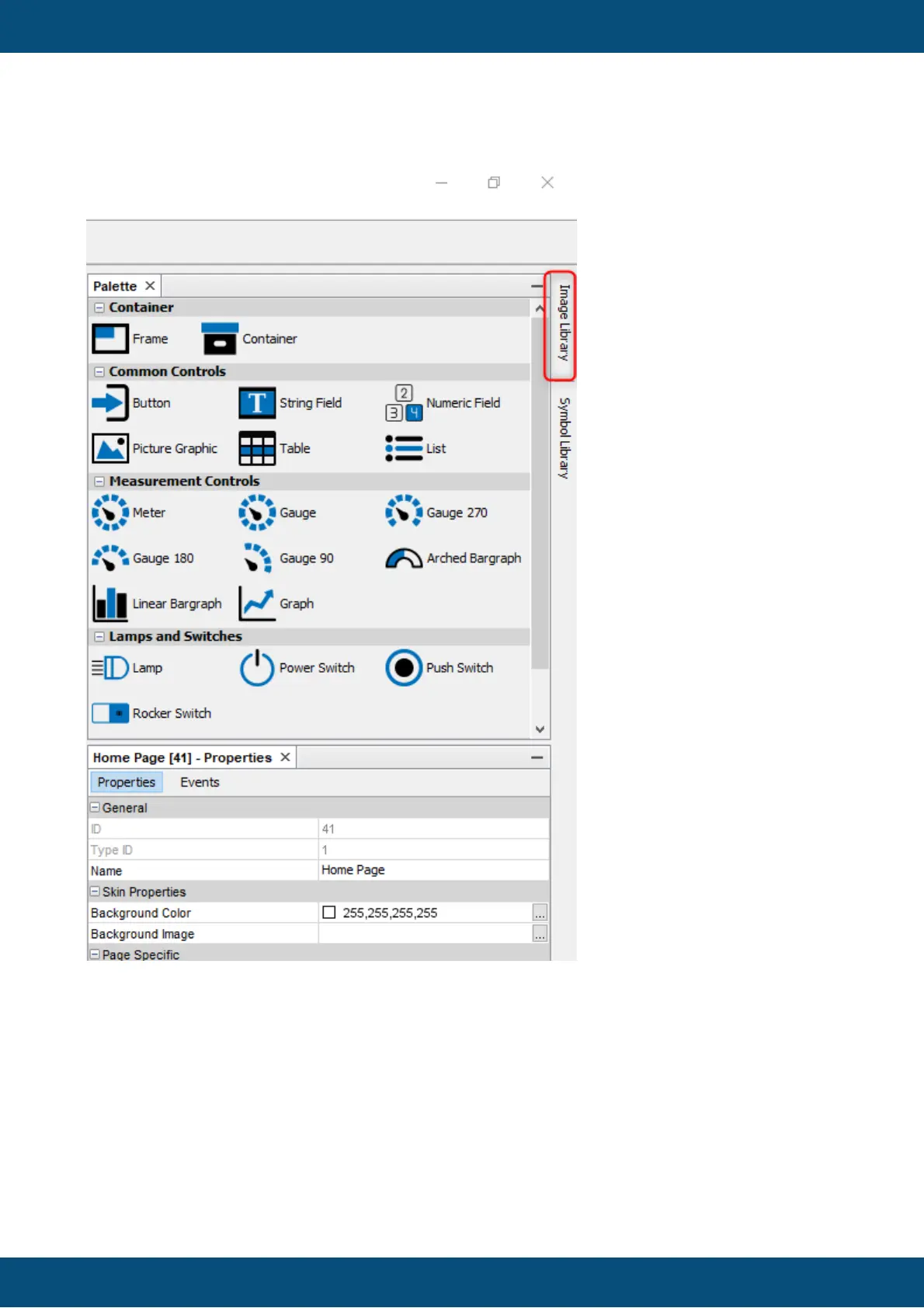Collapse the Page Specific section
The image size is (924, 1308).
tap(96, 955)
